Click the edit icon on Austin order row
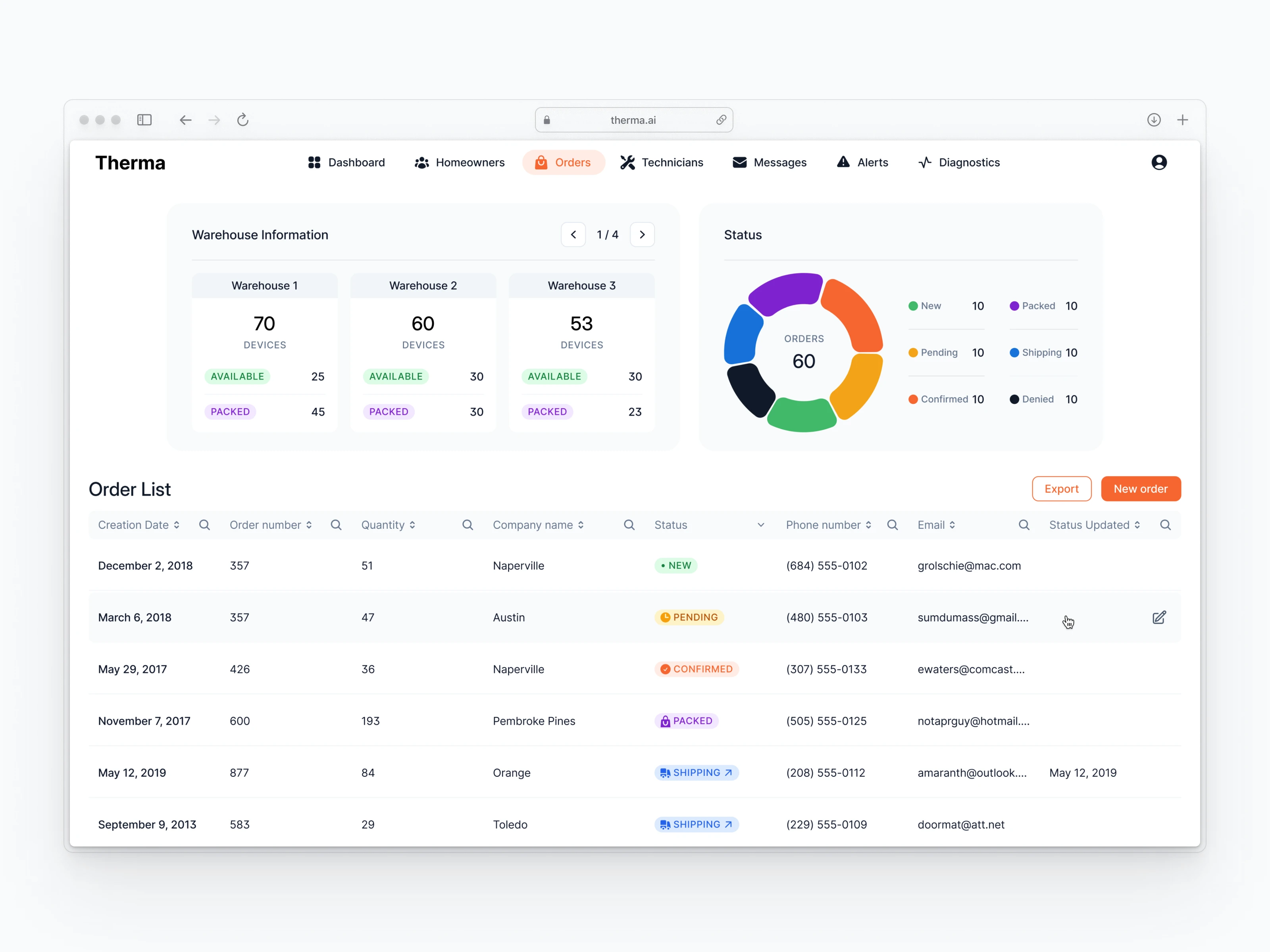Screen dimensions: 1270x952 (1158, 618)
